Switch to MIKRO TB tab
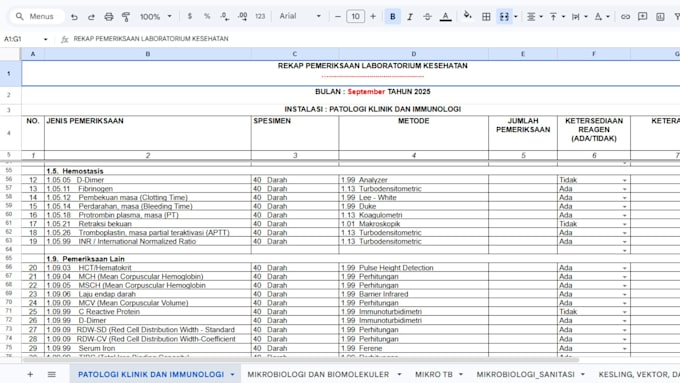The height and width of the screenshot is (383, 680). pyautogui.click(x=434, y=374)
